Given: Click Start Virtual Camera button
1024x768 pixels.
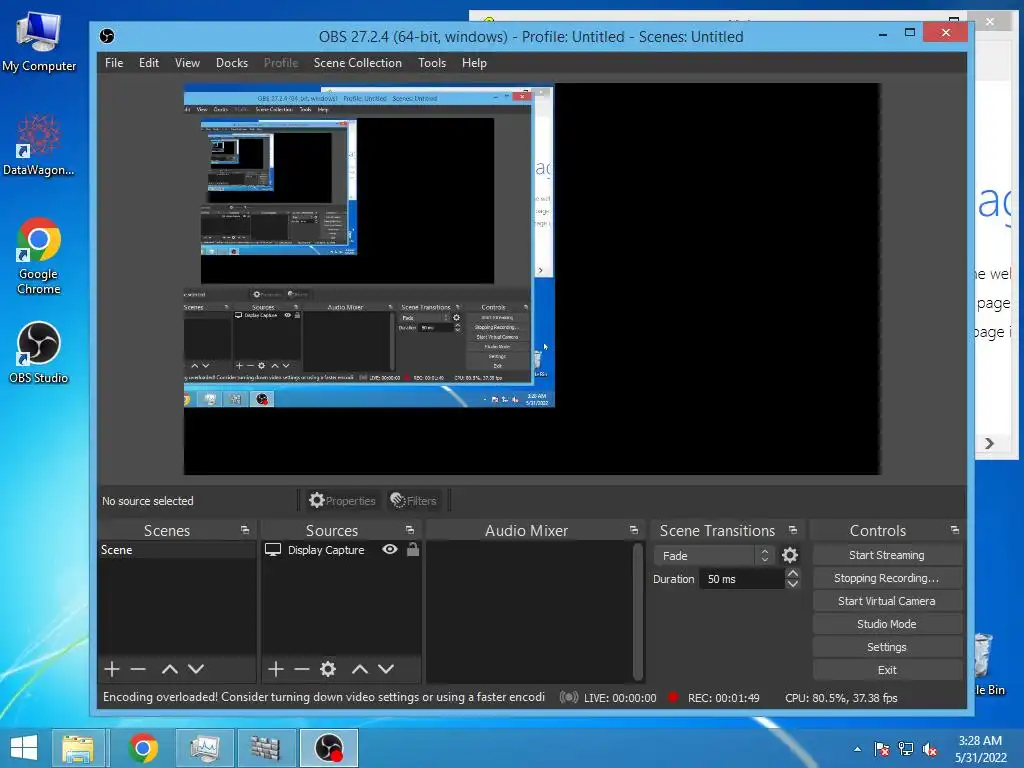Looking at the screenshot, I should tap(887, 601).
